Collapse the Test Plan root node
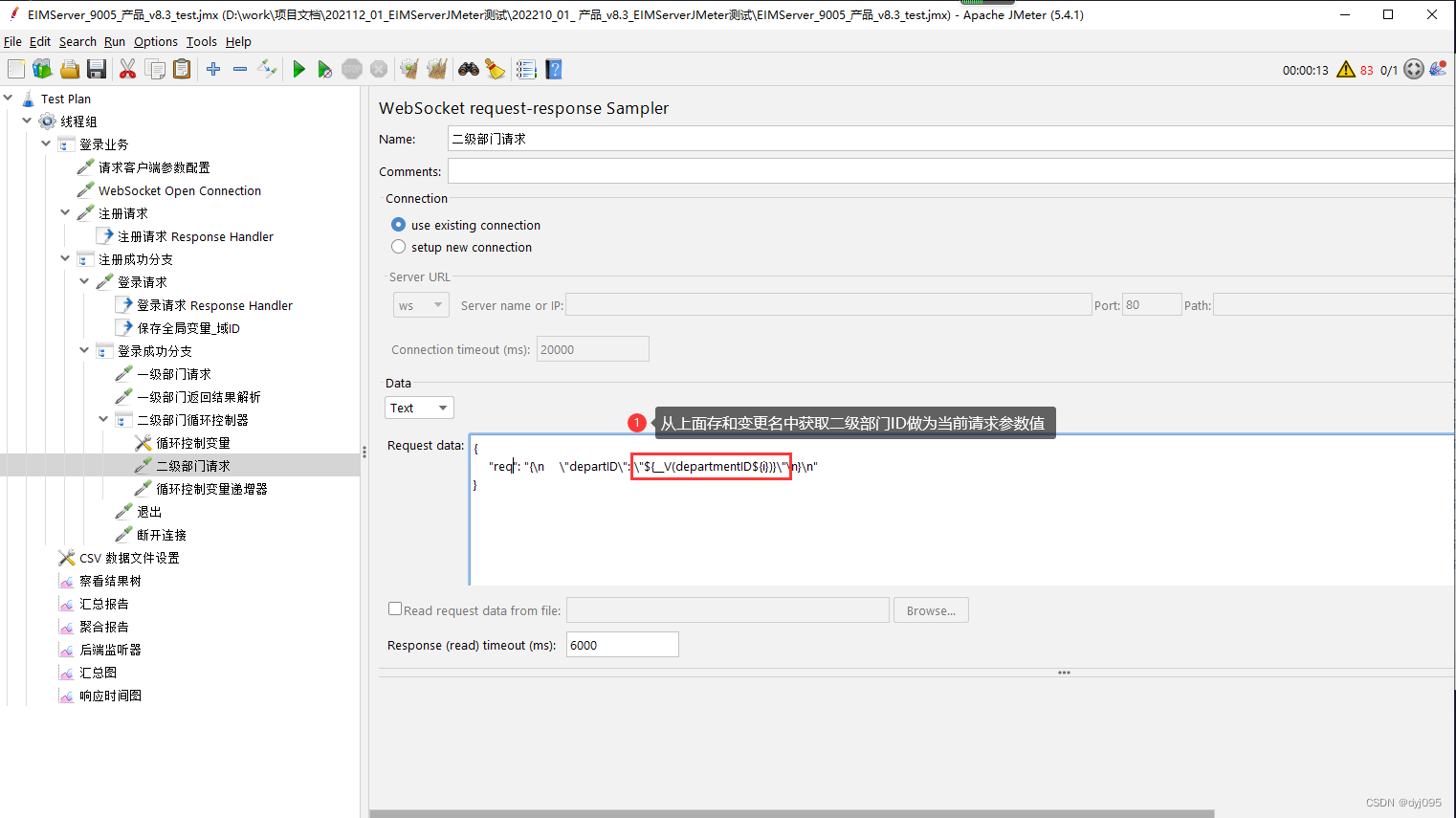1456x818 pixels. tap(8, 98)
